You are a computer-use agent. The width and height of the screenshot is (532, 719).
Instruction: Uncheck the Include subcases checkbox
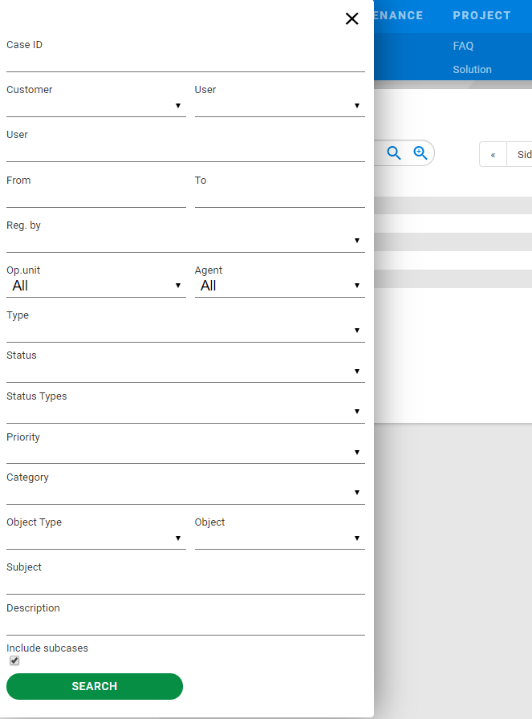[x=14, y=660]
